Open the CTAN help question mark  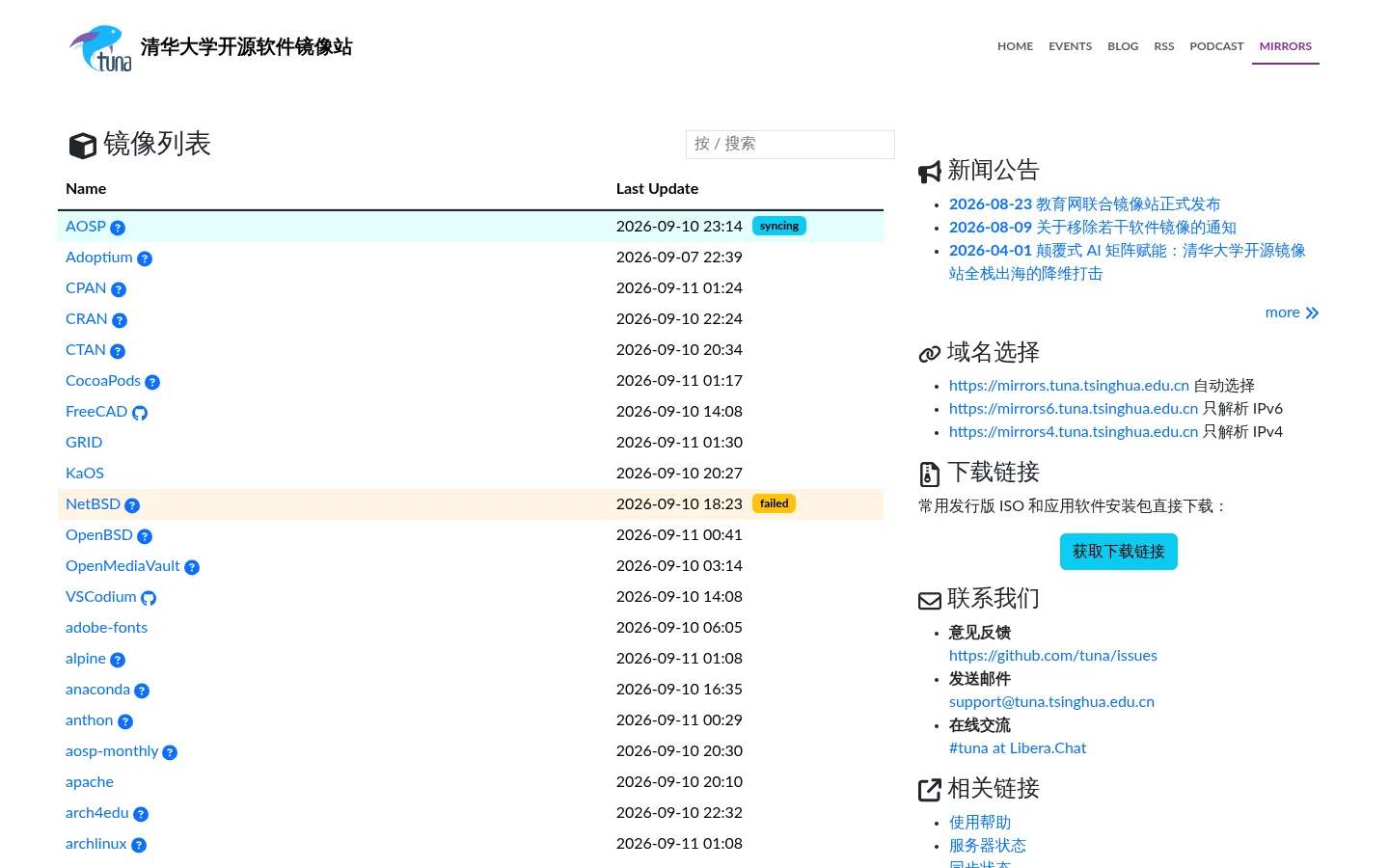[118, 351]
